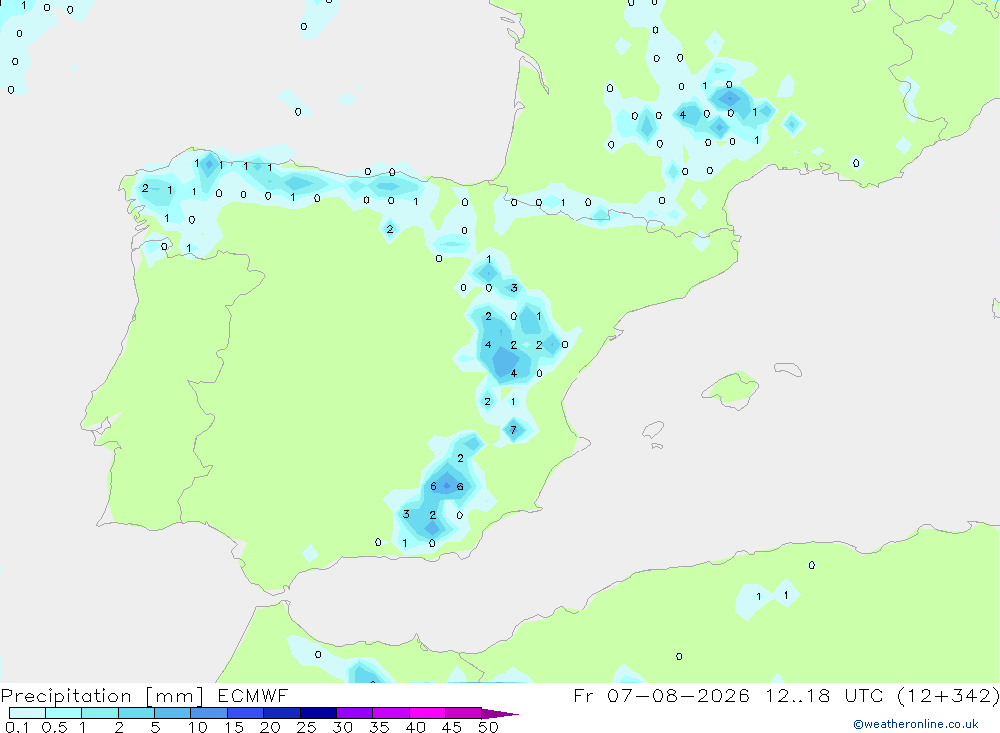Screen dimensions: 1000x733
Task: Pick the 30–35 mm legend swatch
Action: click(x=355, y=713)
